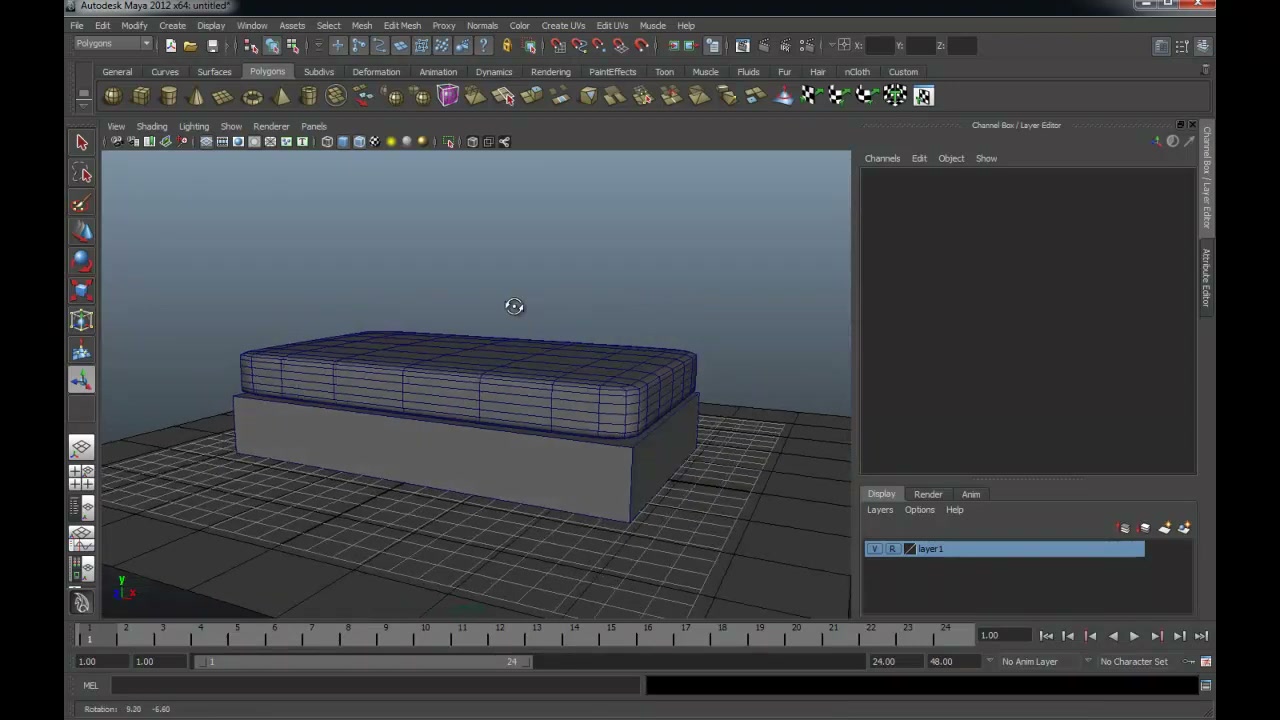
Task: Select the Lasso tool in toolbox
Action: pos(82,174)
